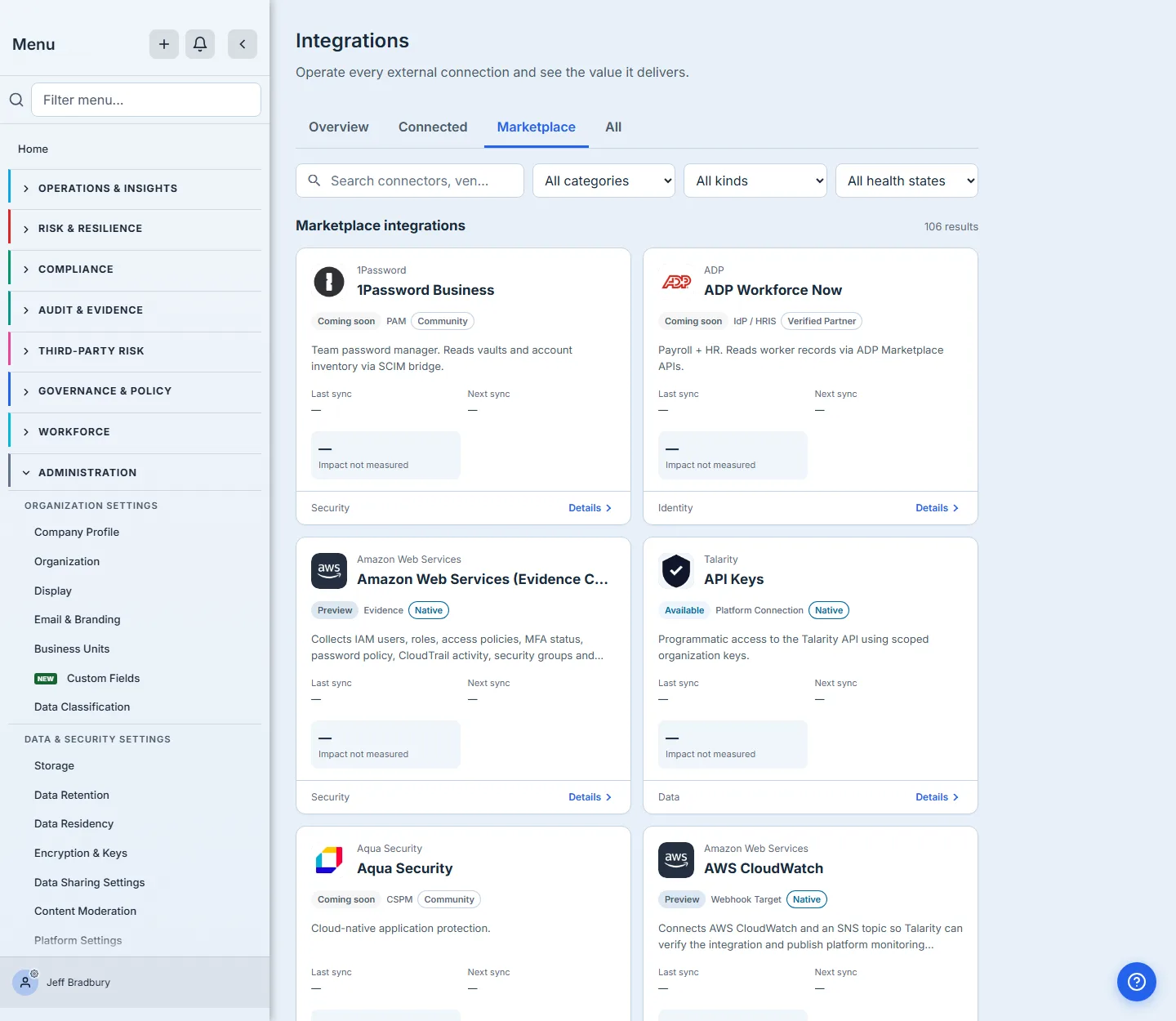This screenshot has width=1176, height=1021.
Task: Collapse the sidebar with the chevron button
Action: 243,44
